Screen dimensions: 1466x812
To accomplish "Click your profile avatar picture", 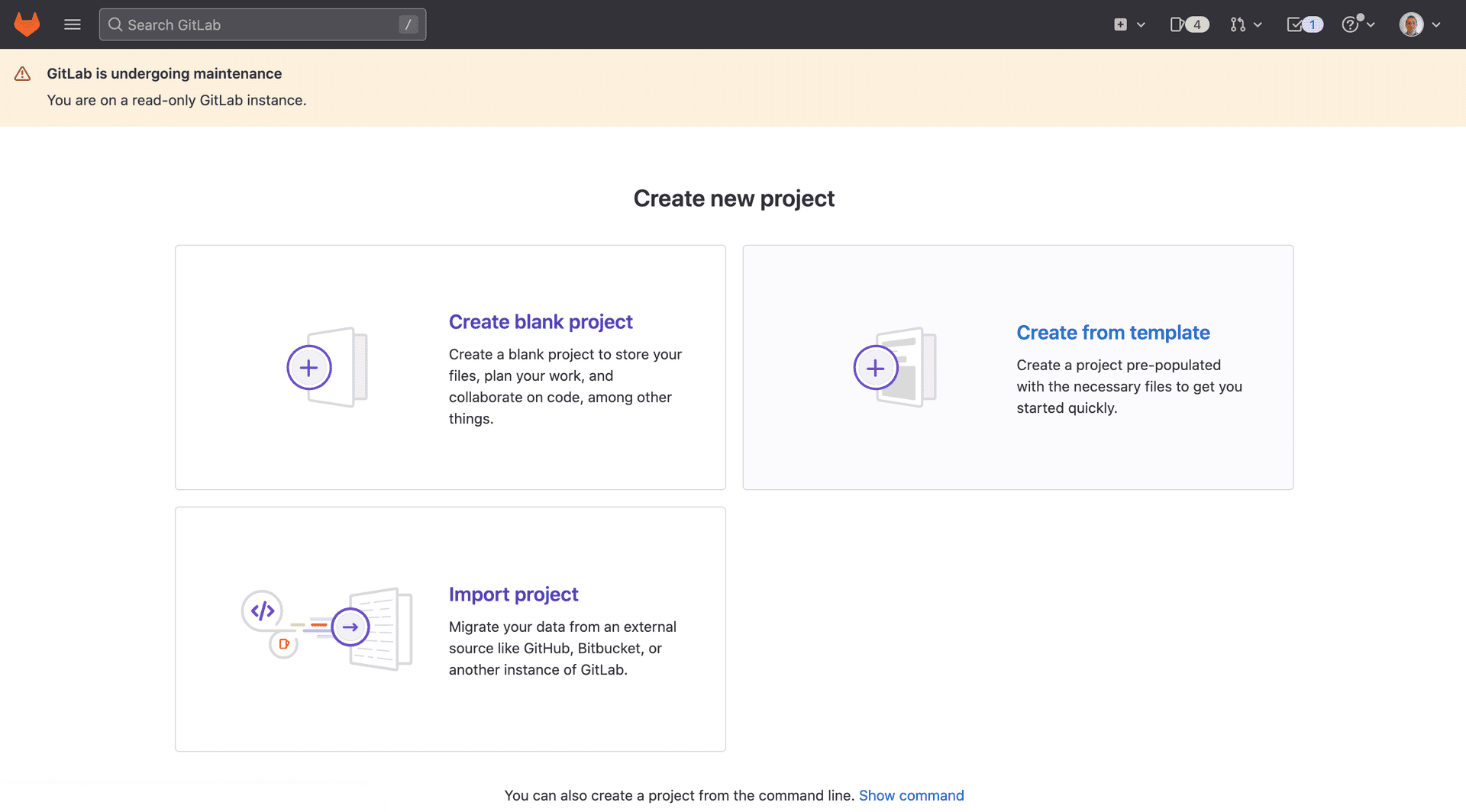I will pyautogui.click(x=1411, y=24).
